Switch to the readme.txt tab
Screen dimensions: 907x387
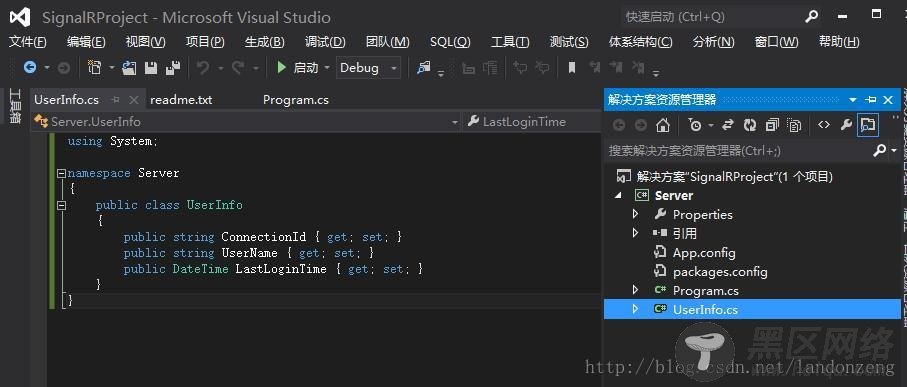tap(180, 99)
